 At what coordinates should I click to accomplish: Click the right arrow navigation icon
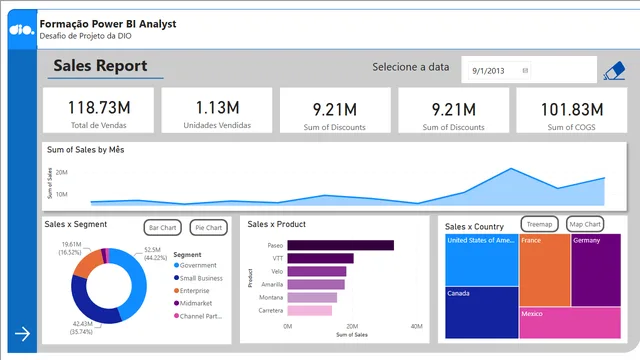pyautogui.click(x=22, y=333)
